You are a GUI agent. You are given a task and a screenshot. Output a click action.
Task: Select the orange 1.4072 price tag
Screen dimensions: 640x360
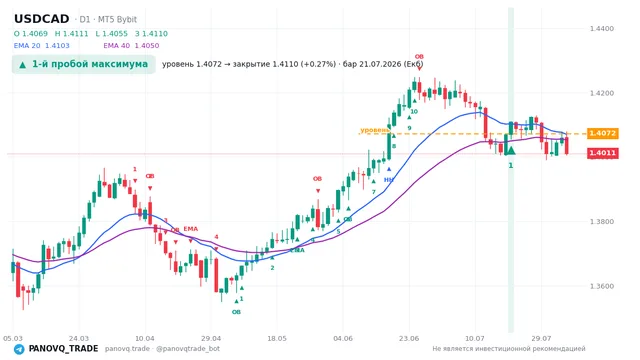tap(602, 133)
